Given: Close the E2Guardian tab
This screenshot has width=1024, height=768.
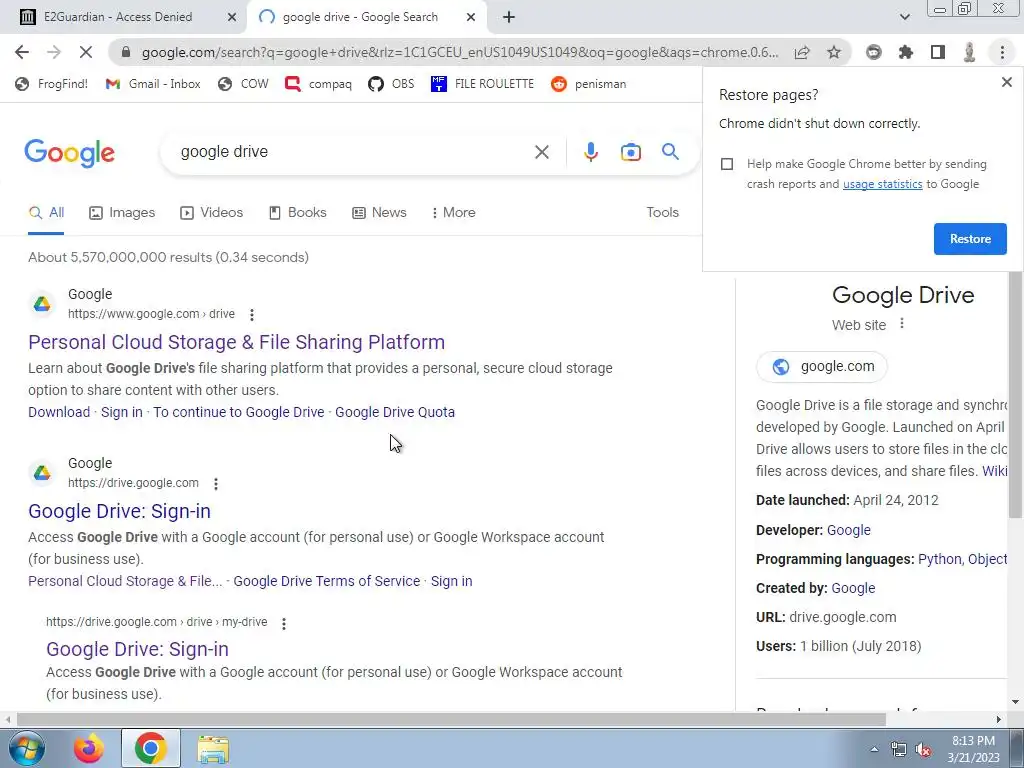Looking at the screenshot, I should (x=231, y=18).
